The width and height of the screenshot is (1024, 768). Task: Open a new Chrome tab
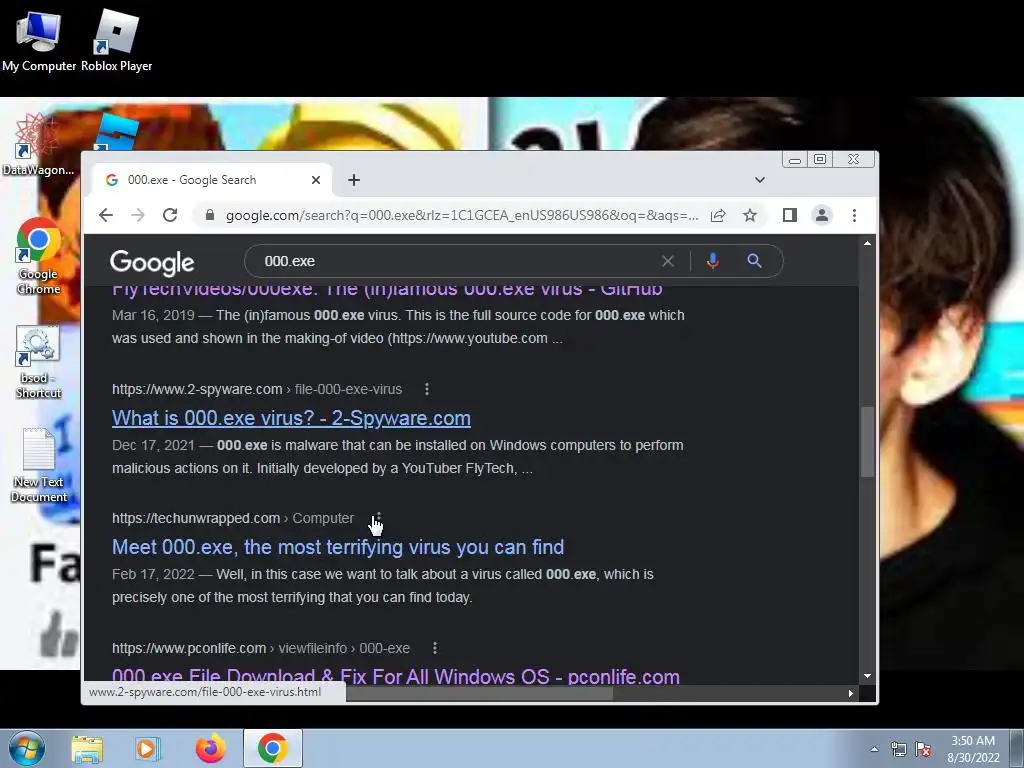pos(354,180)
